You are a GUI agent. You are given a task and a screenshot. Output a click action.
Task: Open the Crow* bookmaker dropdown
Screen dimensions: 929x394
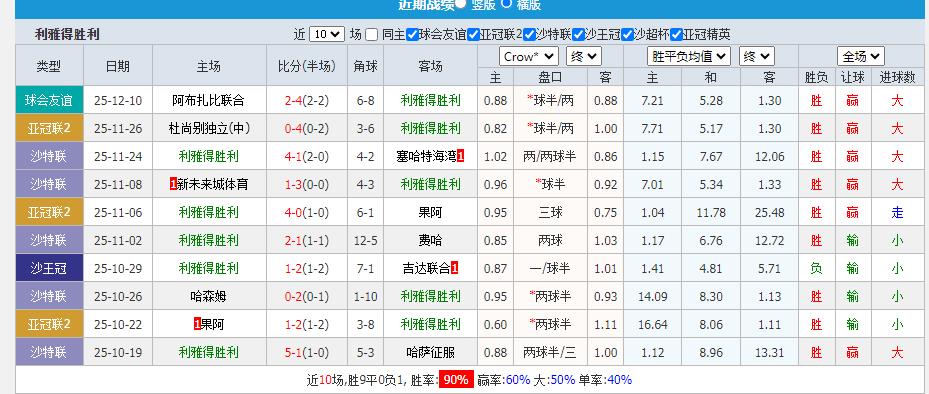pos(529,57)
